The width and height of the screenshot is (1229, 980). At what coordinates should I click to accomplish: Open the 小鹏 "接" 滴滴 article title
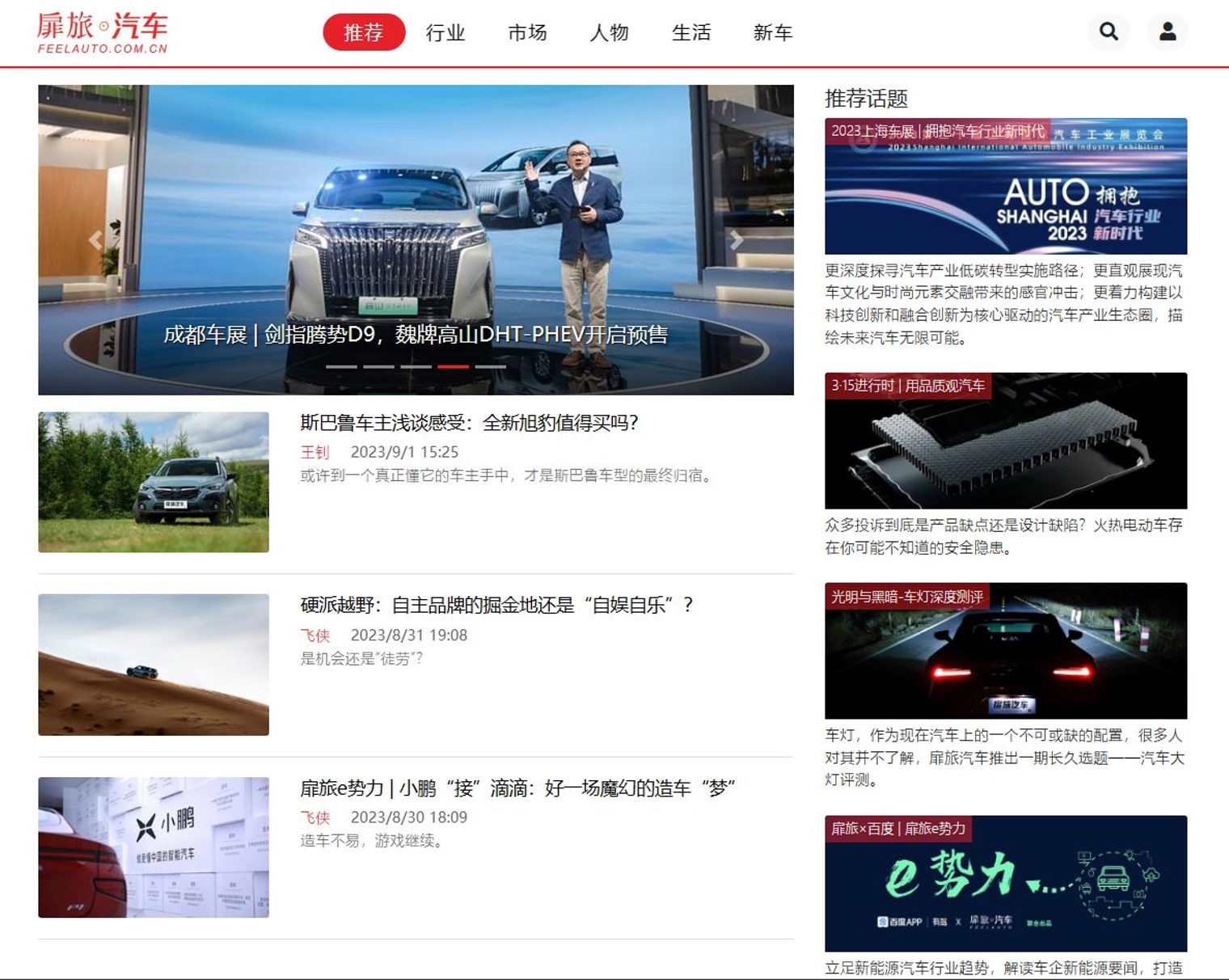tap(517, 788)
